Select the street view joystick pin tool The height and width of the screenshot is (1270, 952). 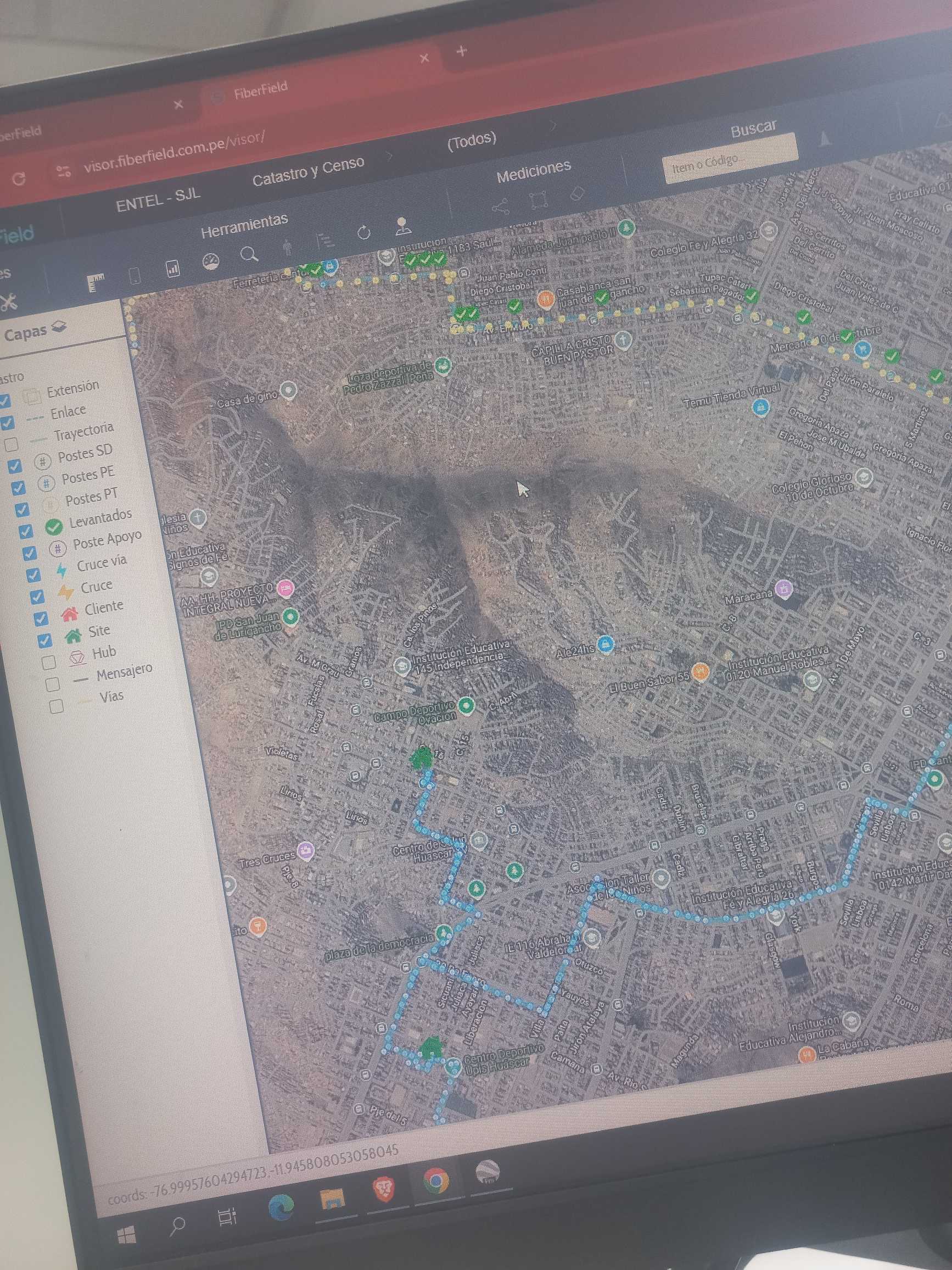tap(403, 226)
